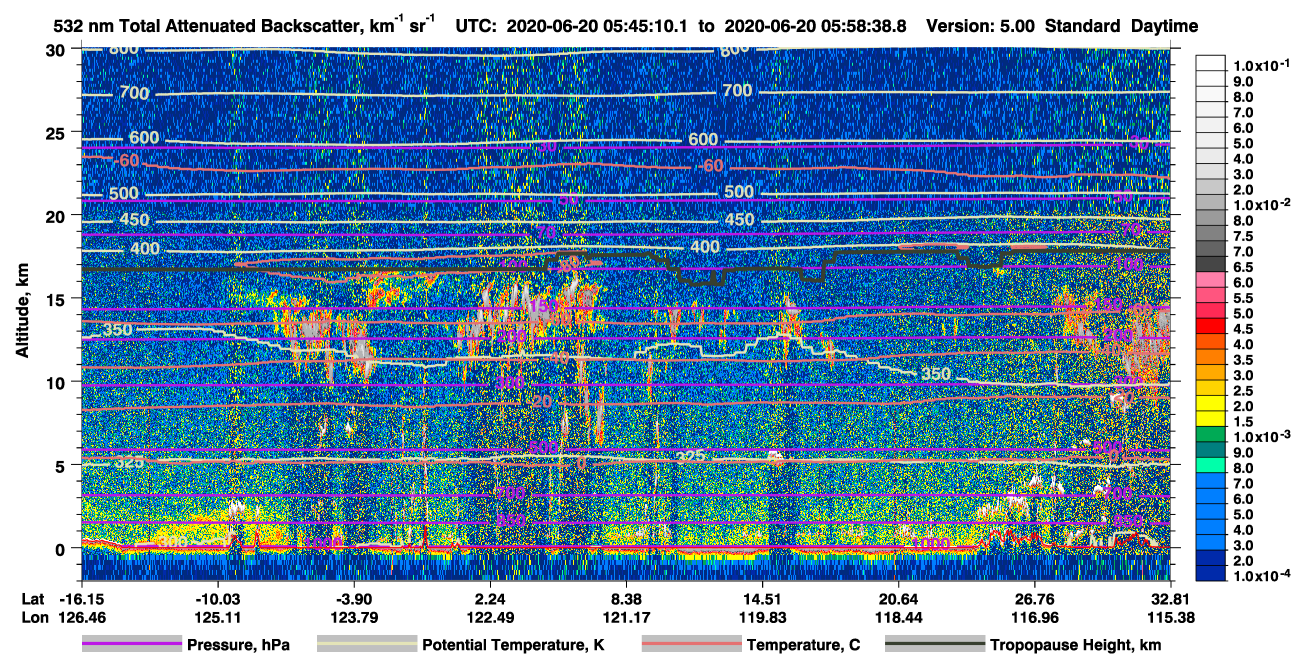
Task: Click the Potential Temperature legend line sample
Action: [367, 645]
